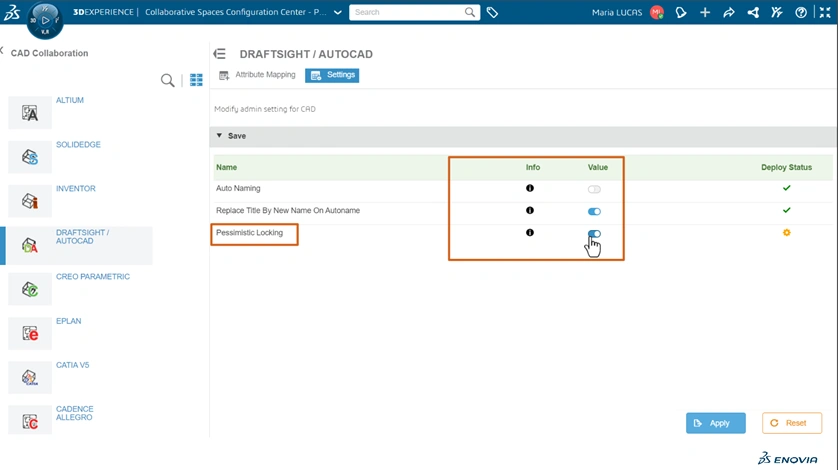Click the plus Add icon

pyautogui.click(x=705, y=13)
